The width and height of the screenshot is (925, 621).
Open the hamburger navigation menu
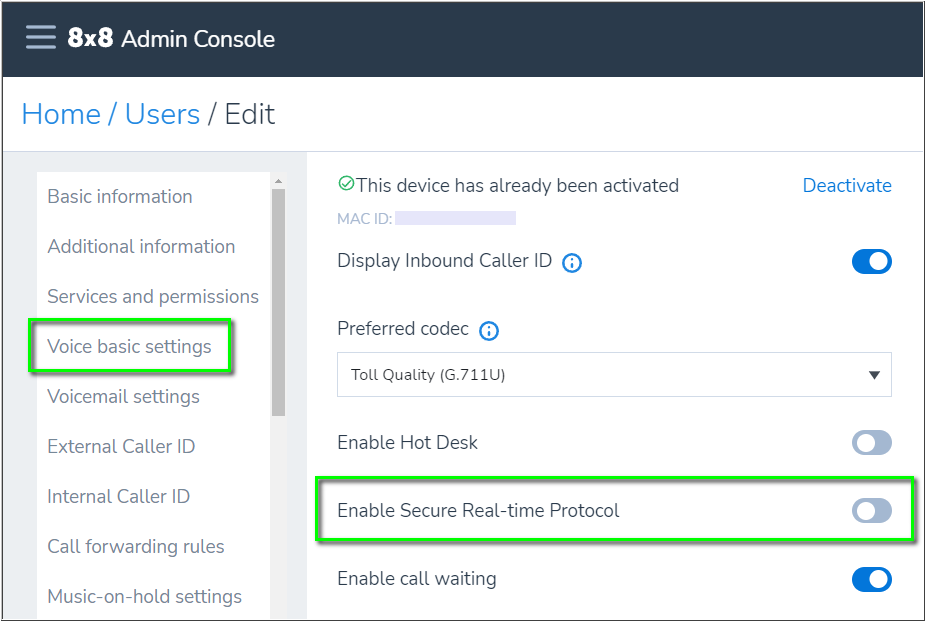41,38
